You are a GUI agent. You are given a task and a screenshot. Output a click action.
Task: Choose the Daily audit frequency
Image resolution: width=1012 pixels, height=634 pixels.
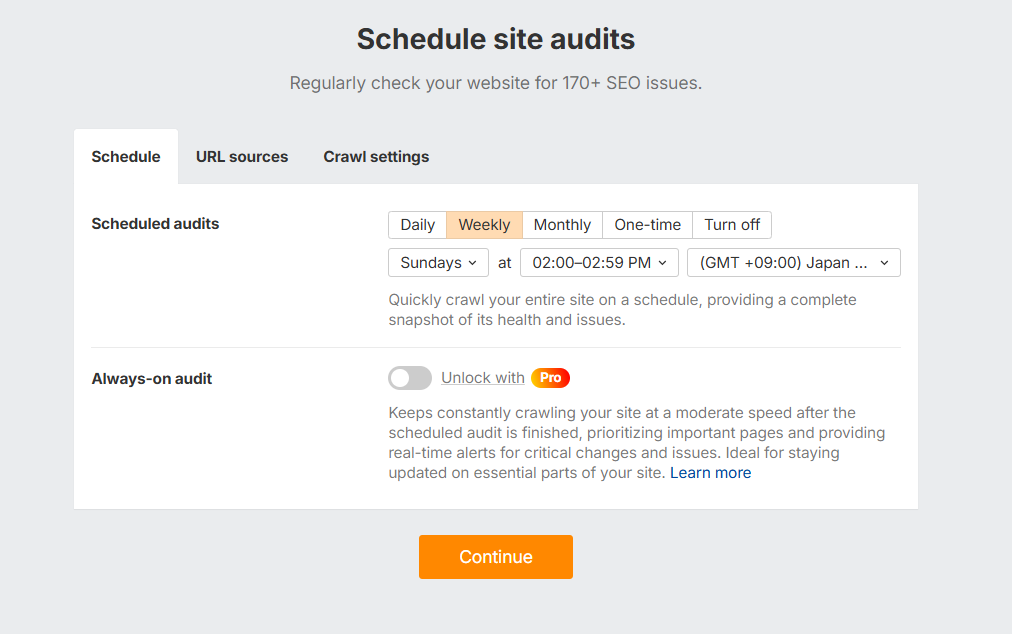coord(417,225)
